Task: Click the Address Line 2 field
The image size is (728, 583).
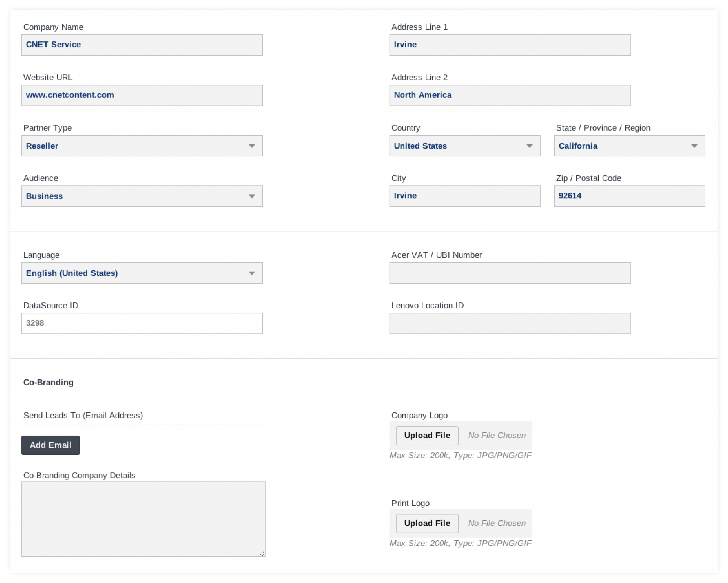Action: point(510,95)
